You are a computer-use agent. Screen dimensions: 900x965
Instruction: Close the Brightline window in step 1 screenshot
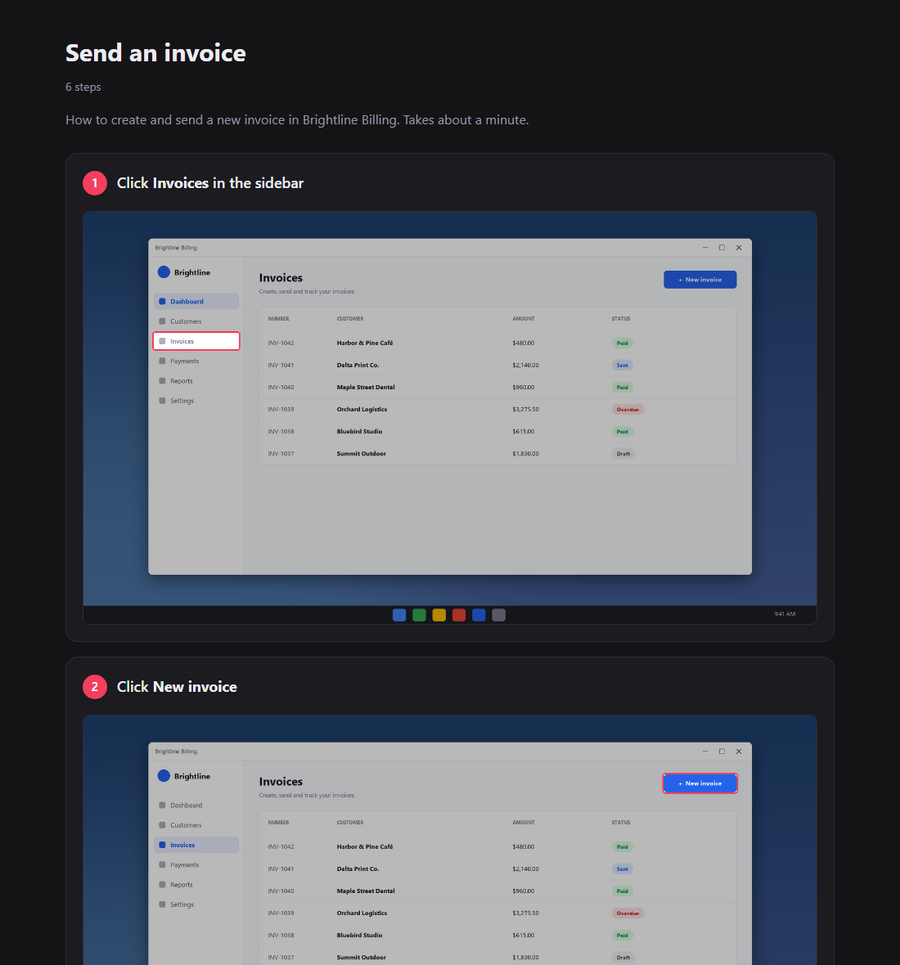(x=739, y=247)
